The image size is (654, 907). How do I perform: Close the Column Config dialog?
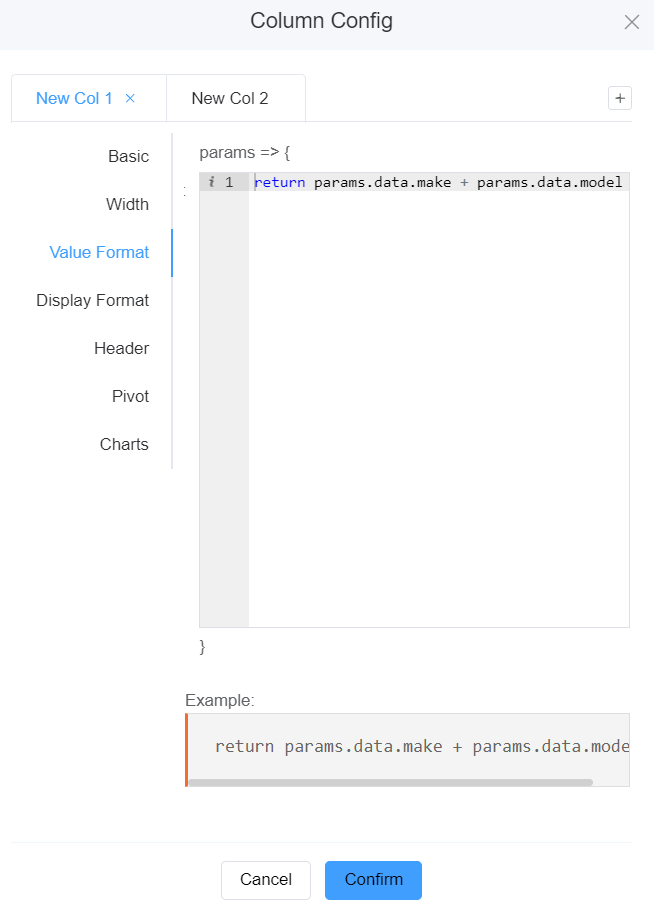pyautogui.click(x=631, y=22)
